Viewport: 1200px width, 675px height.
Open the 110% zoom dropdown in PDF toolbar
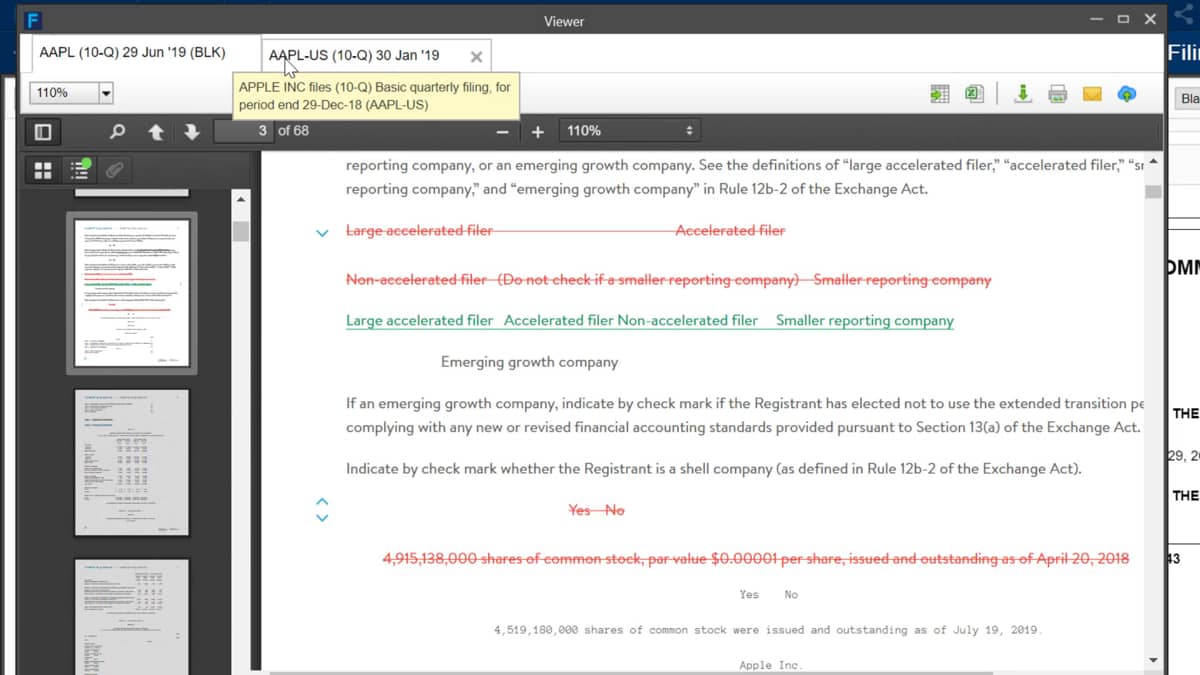(x=629, y=131)
